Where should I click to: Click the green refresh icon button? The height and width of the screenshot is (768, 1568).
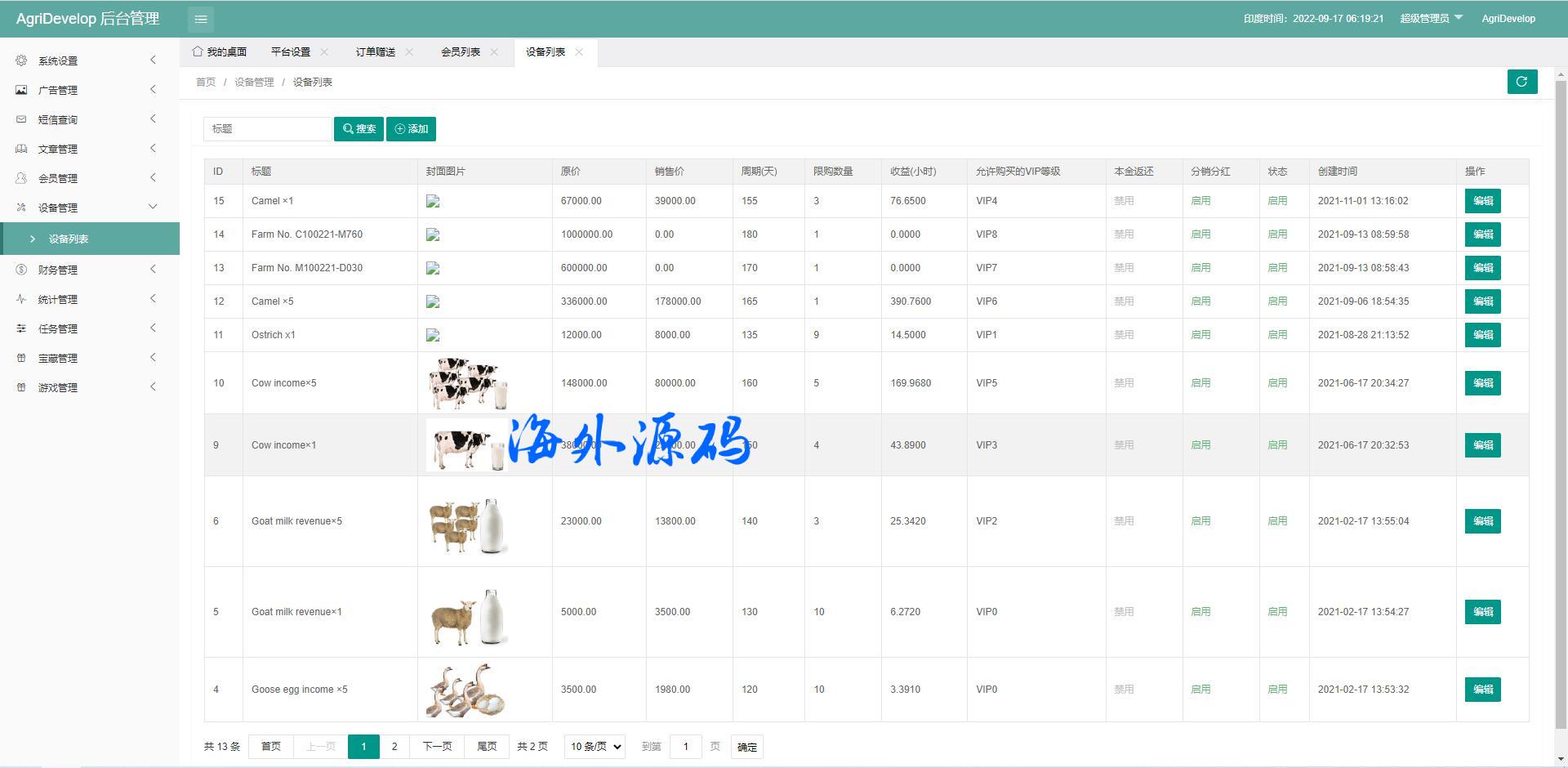(x=1521, y=82)
